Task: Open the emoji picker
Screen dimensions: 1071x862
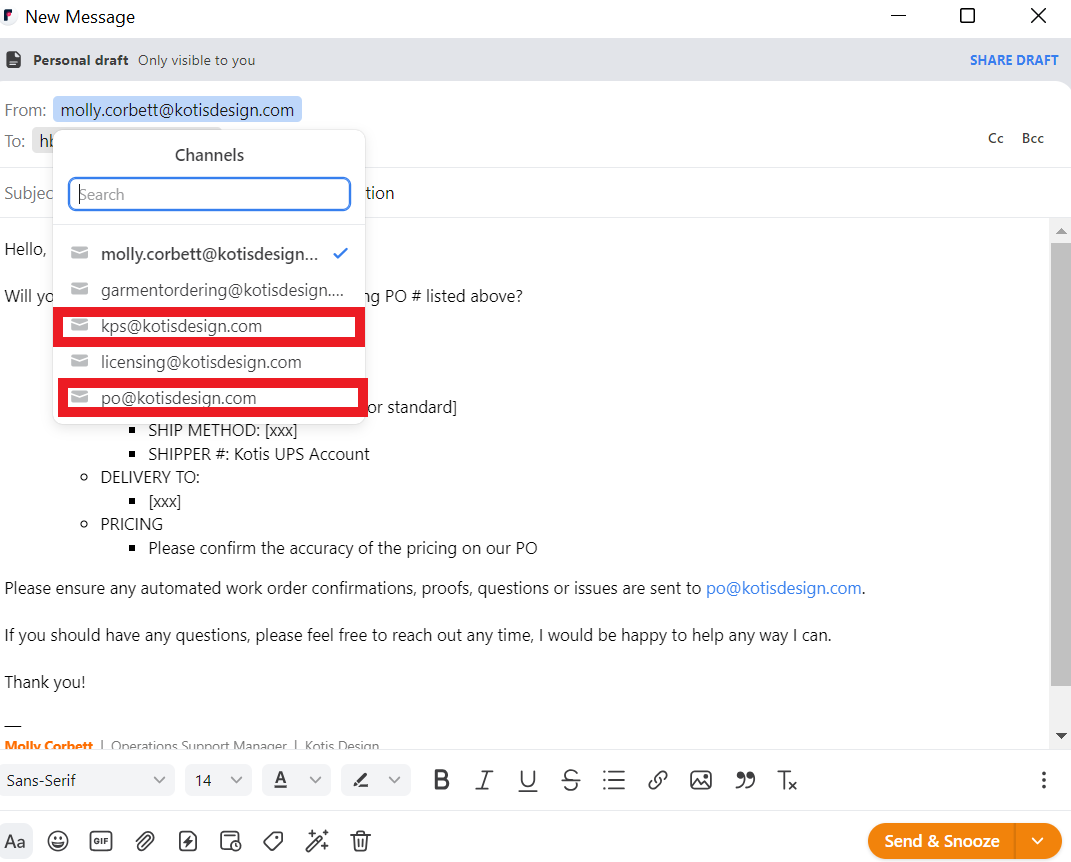Action: [58, 841]
